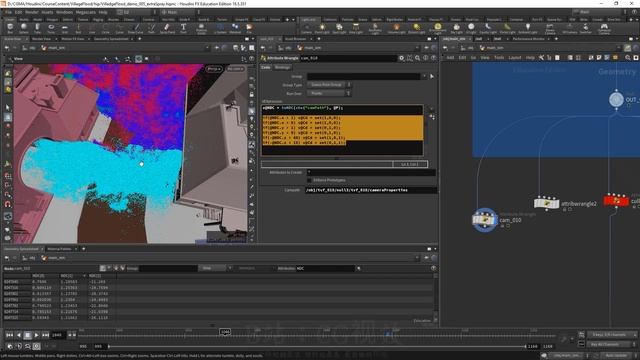Select the red node right of attribwrangle2
This screenshot has width=640, height=360.
pyautogui.click(x=616, y=201)
